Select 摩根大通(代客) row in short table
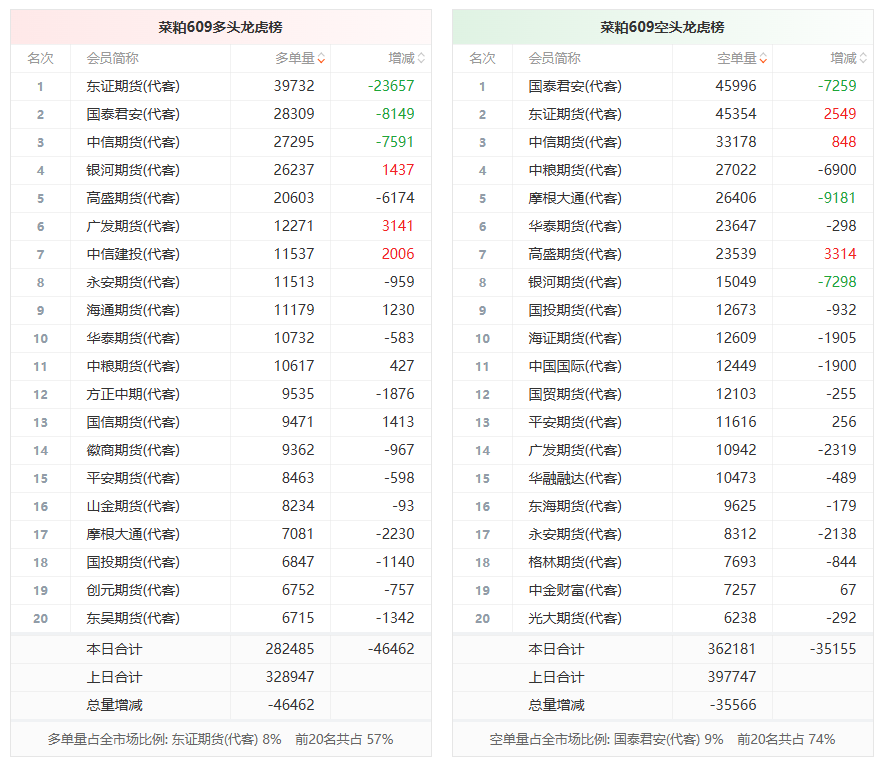Viewport: 883px width, 762px height. (663, 198)
